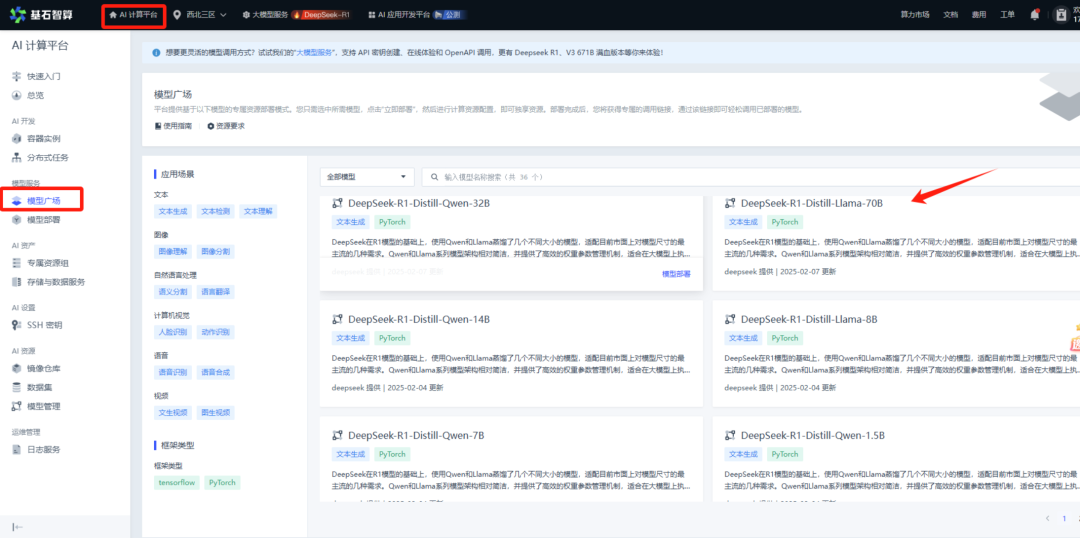
Task: Click 文本生成 tag on the Qwen-14B card
Action: pos(351,338)
